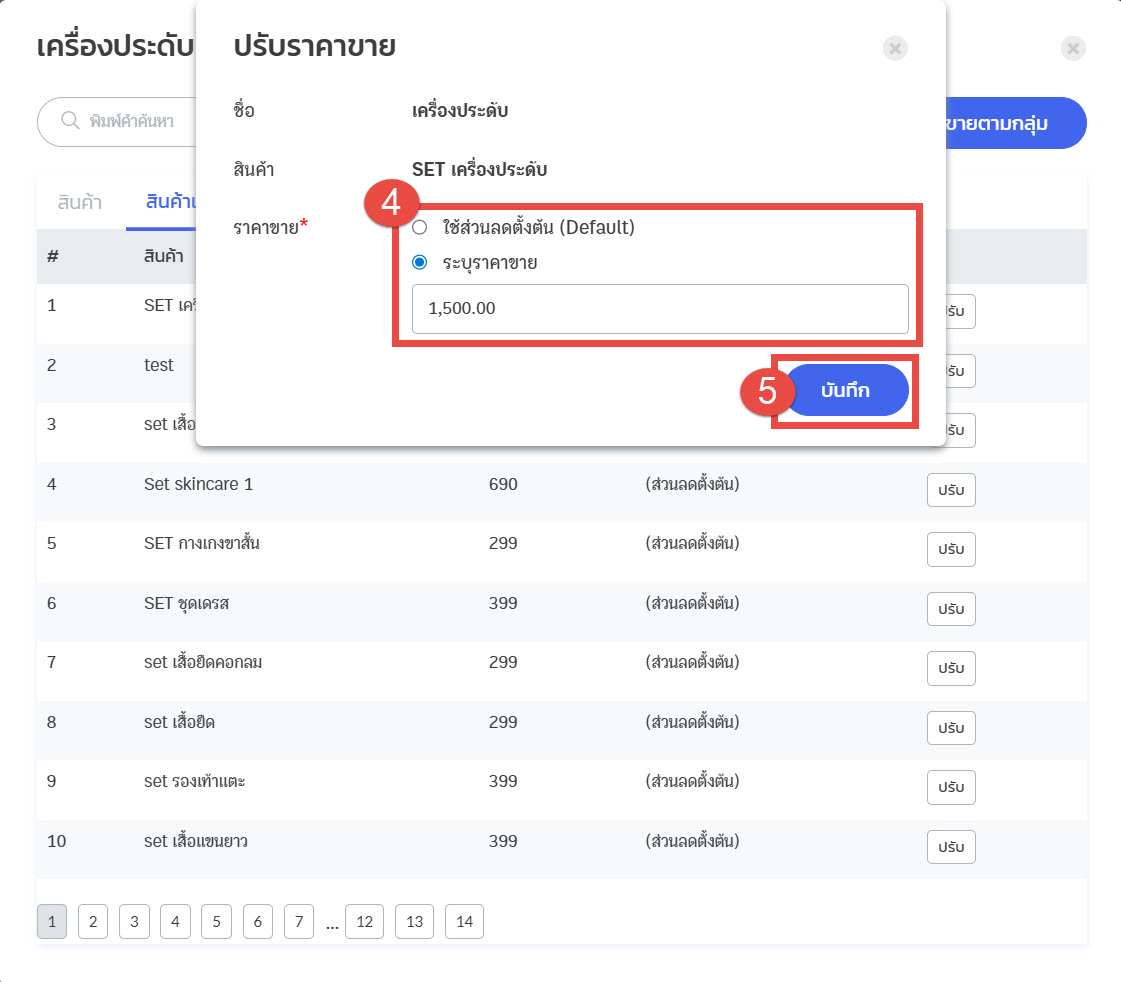Click ปรับ button for SET ชุดเดรส
Screen dimensions: 1121x982
[x=950, y=608]
